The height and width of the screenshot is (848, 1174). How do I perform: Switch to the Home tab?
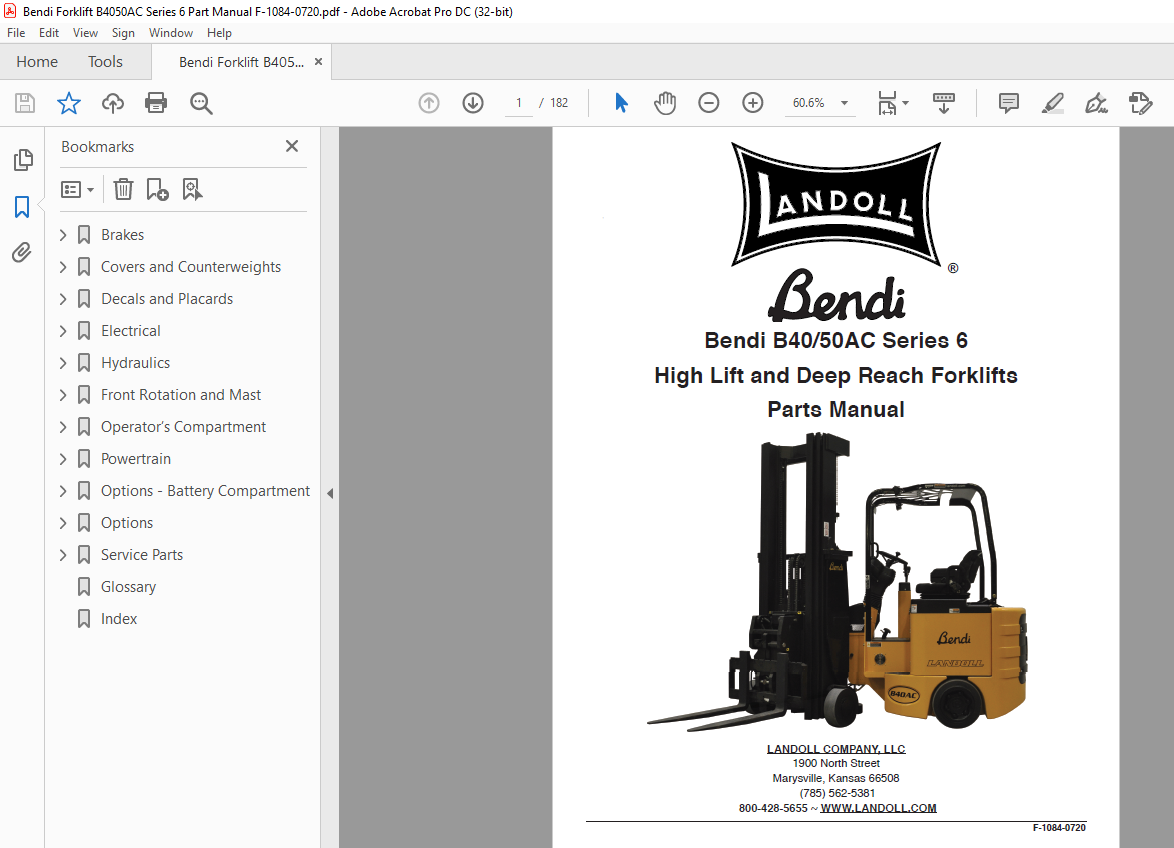point(37,61)
